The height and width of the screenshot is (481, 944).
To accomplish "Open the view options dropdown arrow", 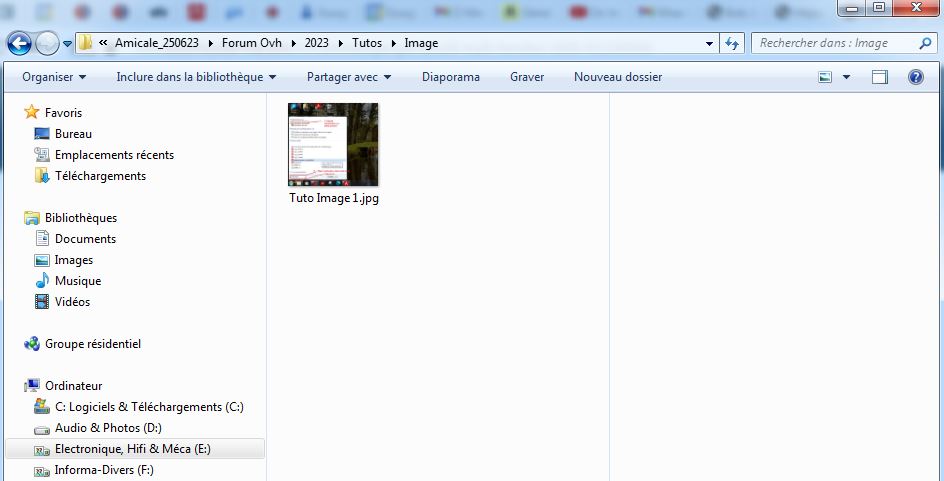I will pyautogui.click(x=846, y=77).
